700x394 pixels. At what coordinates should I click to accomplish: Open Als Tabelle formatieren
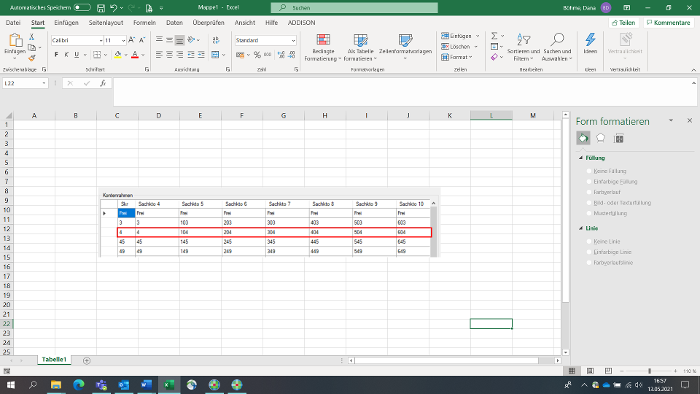click(x=360, y=47)
